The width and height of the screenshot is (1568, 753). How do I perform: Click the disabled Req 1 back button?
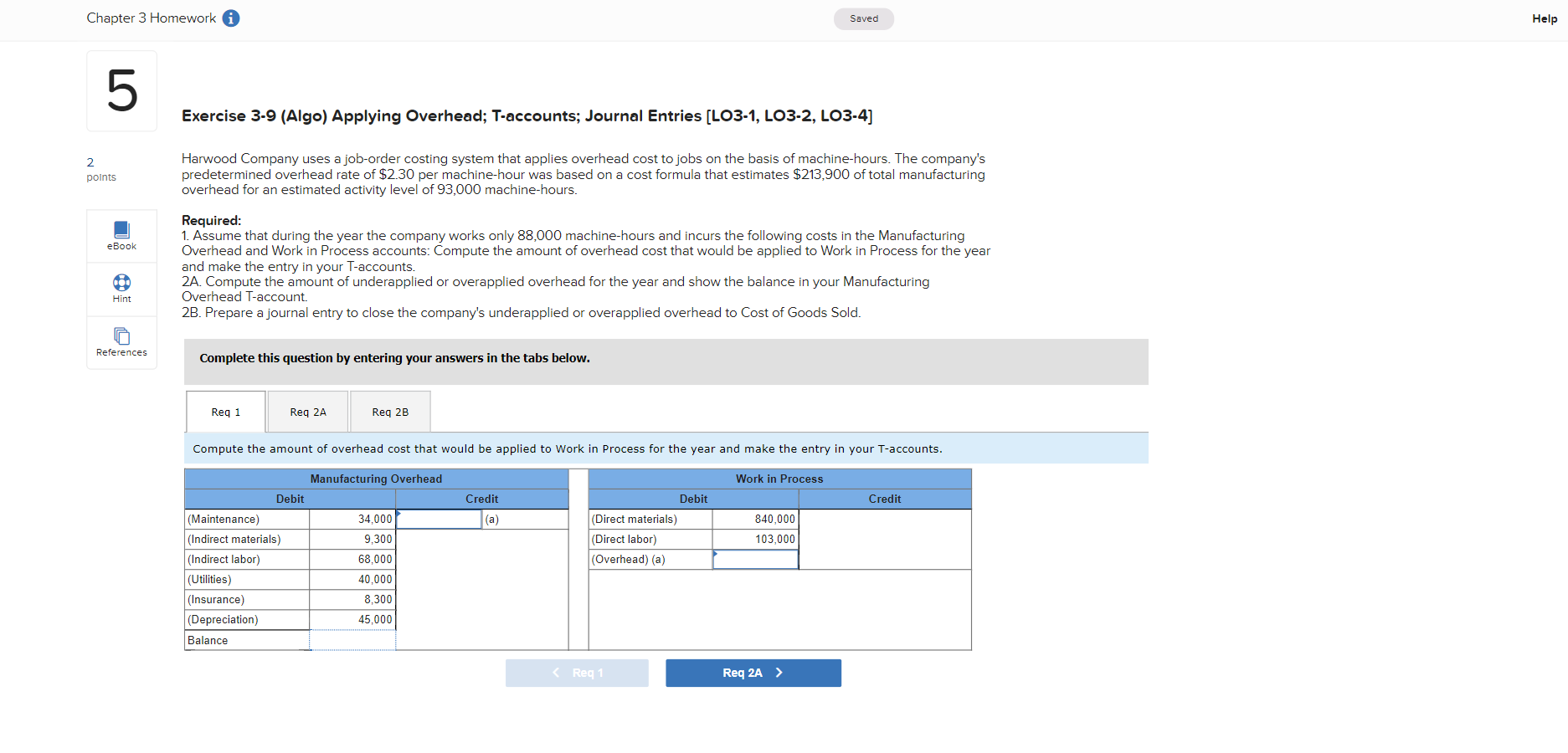pos(577,672)
